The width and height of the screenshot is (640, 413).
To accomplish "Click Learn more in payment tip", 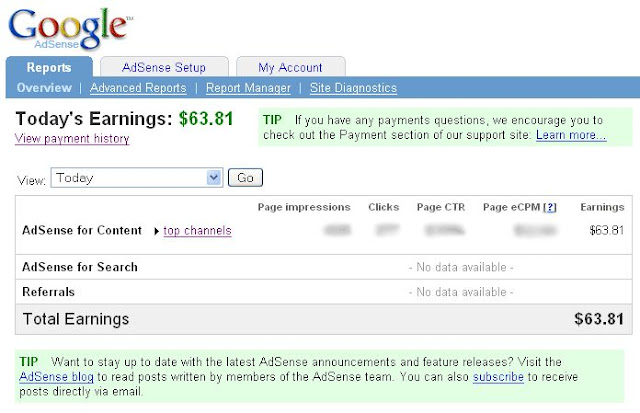I will [571, 135].
